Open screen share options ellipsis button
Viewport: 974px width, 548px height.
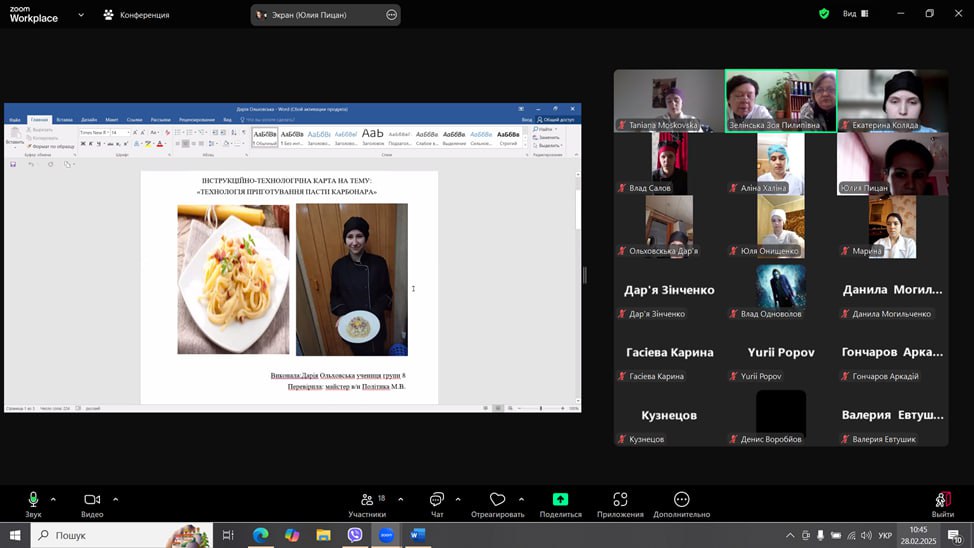[391, 15]
